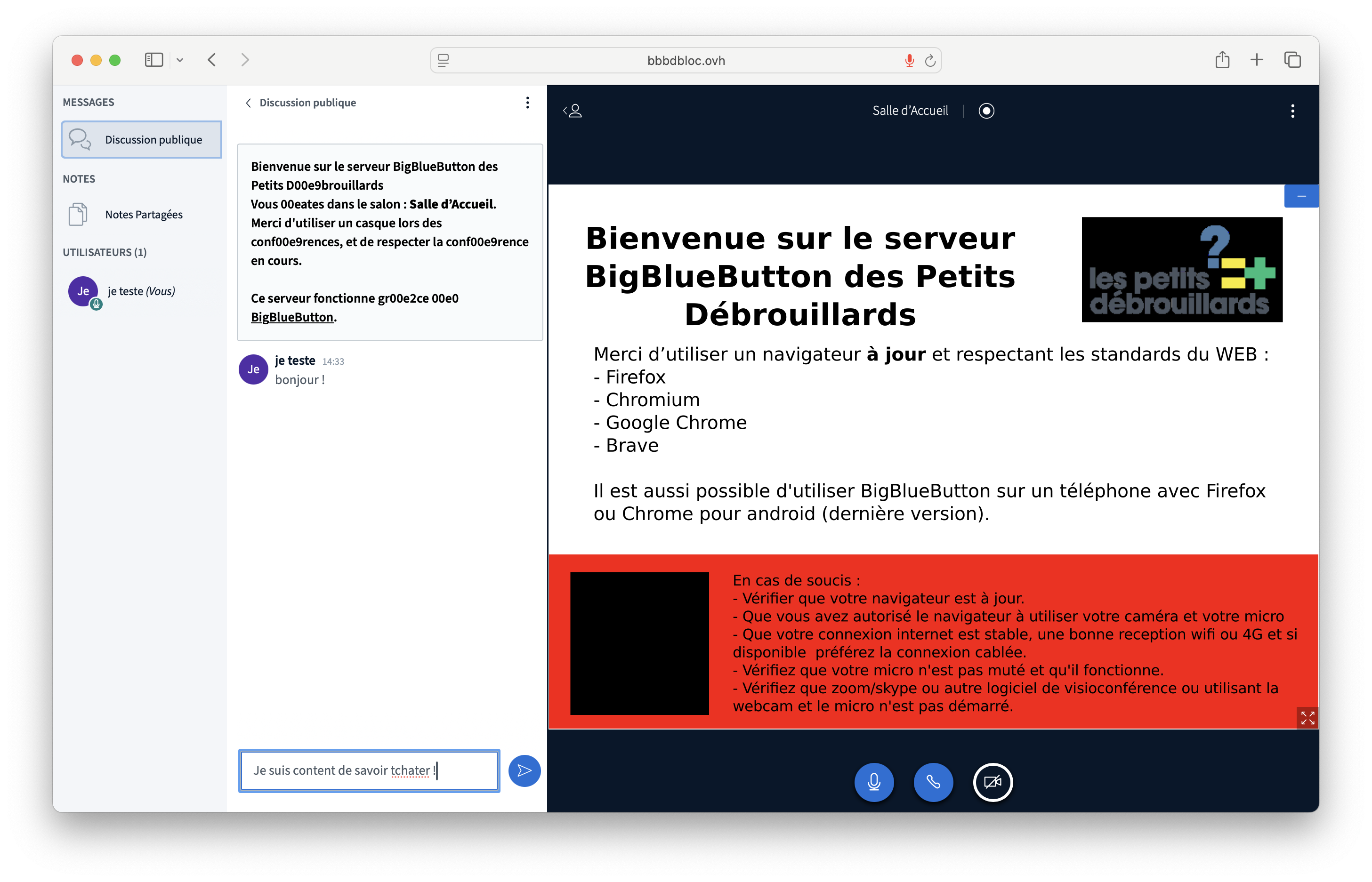Open chat options three-dot menu
1372x882 pixels.
[527, 103]
